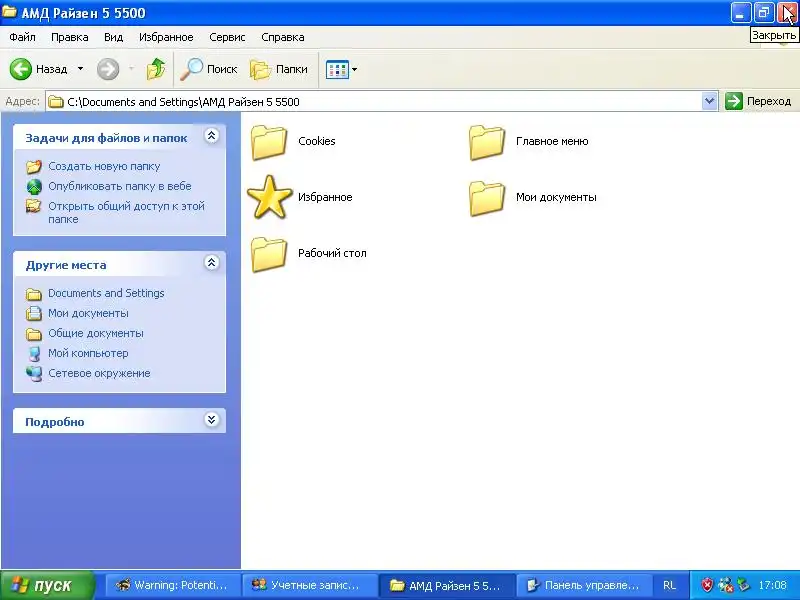
Task: Switch to Warning: Potenti... taskbar window
Action: [172, 585]
